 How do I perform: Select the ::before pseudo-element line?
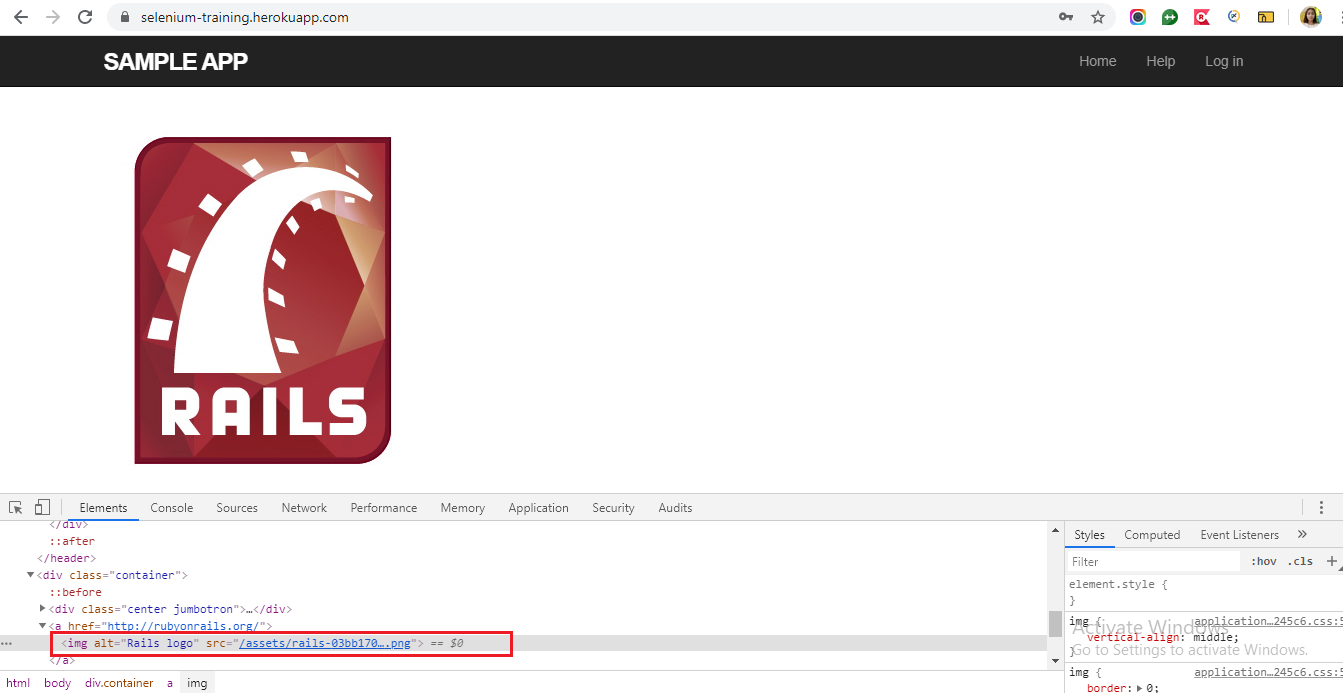coord(76,592)
